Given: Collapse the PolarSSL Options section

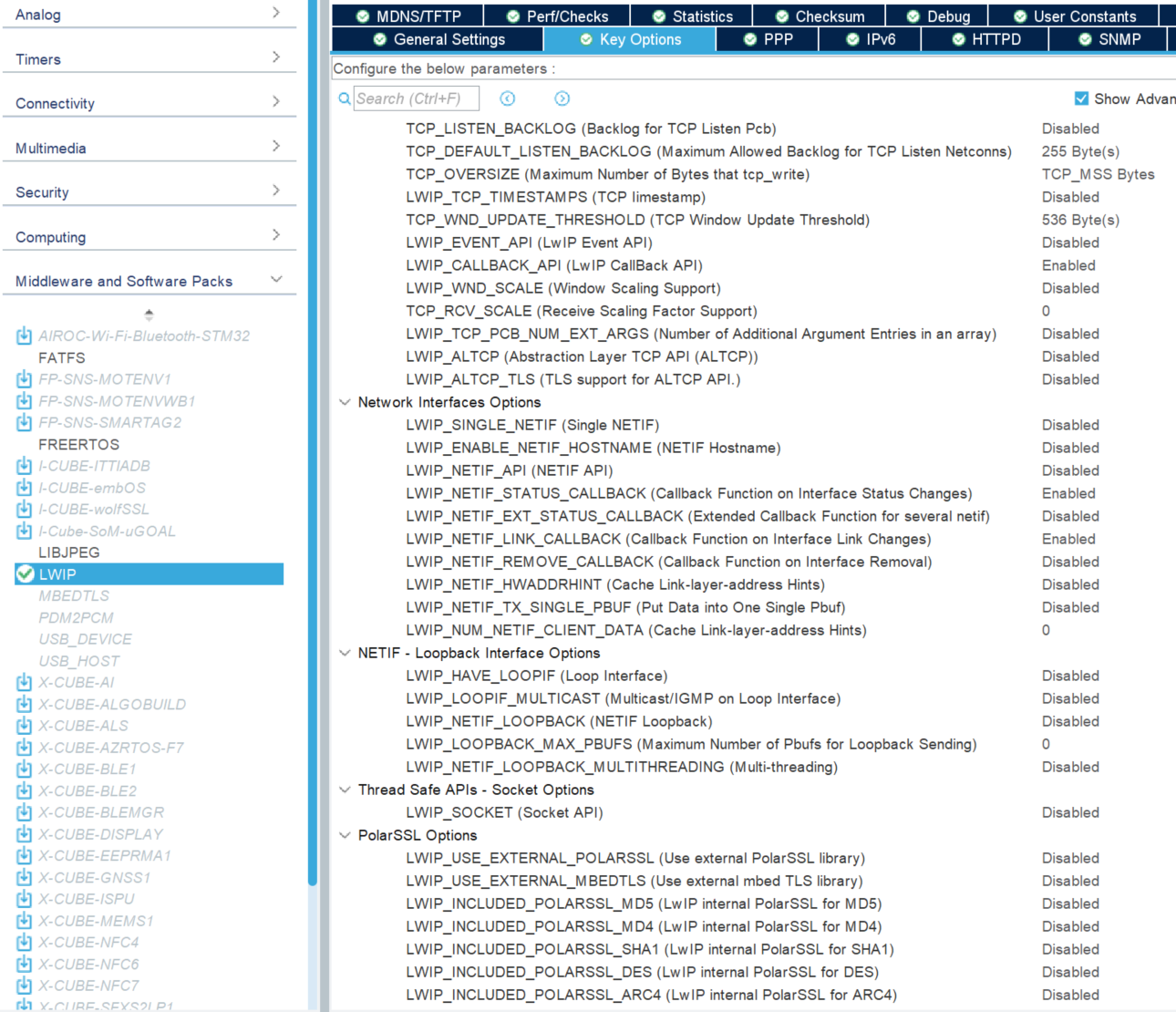Looking at the screenshot, I should [x=345, y=835].
